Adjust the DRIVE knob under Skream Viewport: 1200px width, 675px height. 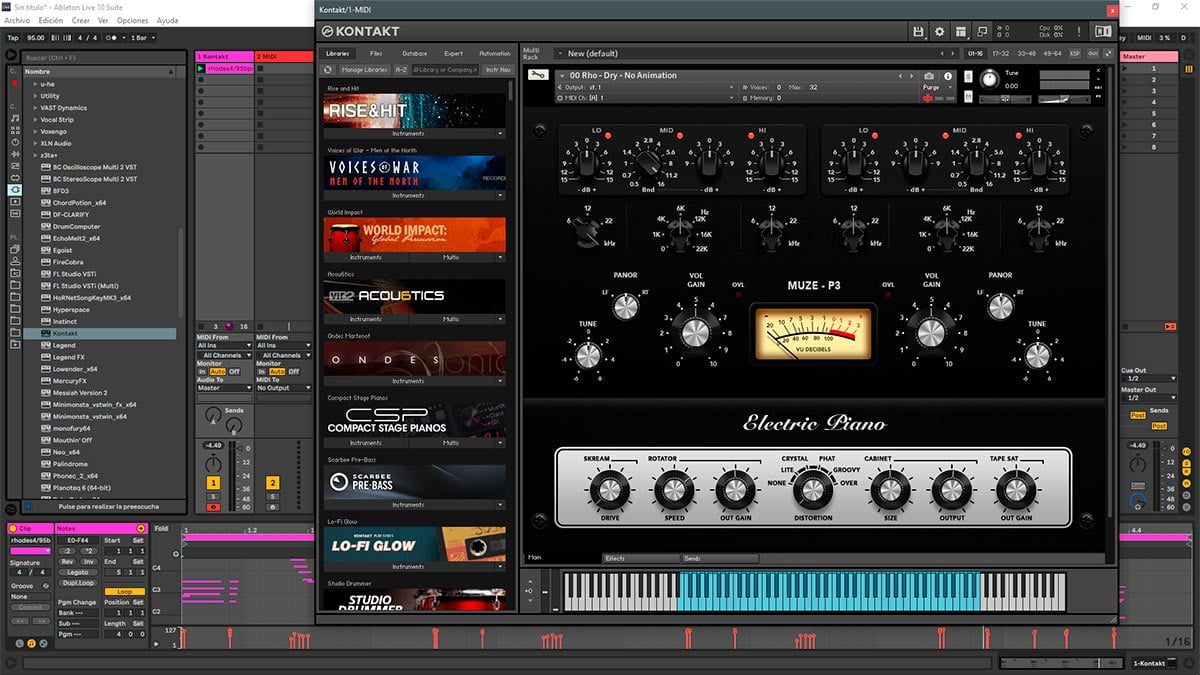point(608,490)
